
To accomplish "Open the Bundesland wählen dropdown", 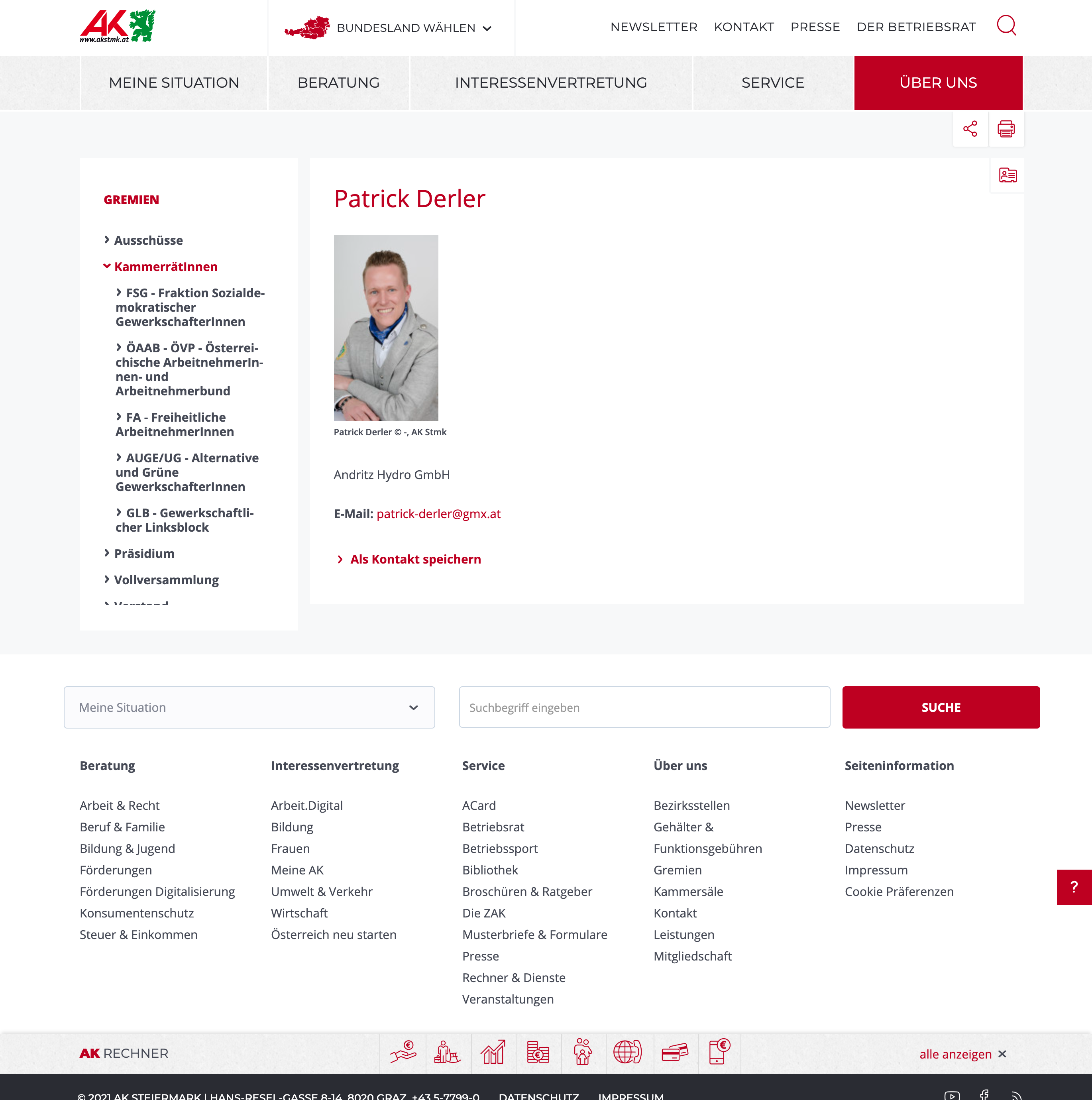I will pyautogui.click(x=413, y=28).
